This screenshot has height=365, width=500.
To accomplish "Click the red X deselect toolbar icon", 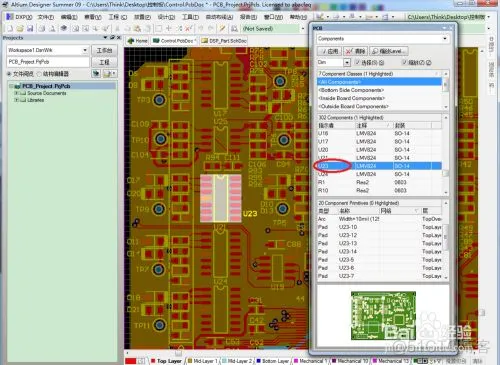I will pyautogui.click(x=189, y=29).
